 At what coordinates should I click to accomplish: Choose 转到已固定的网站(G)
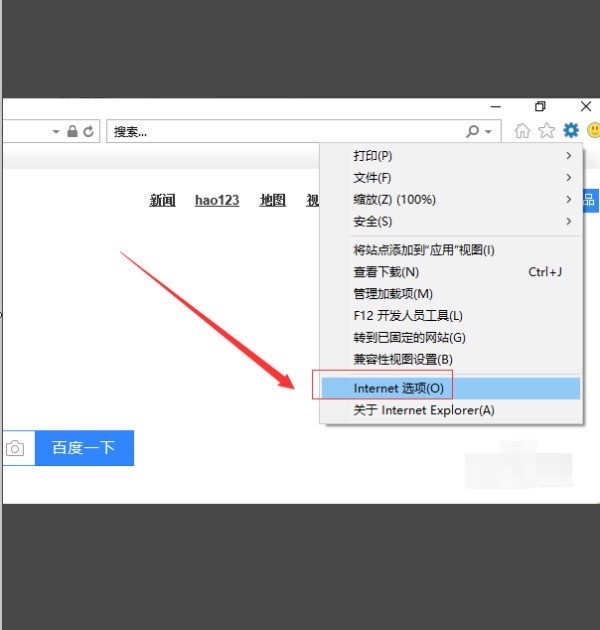click(x=451, y=338)
